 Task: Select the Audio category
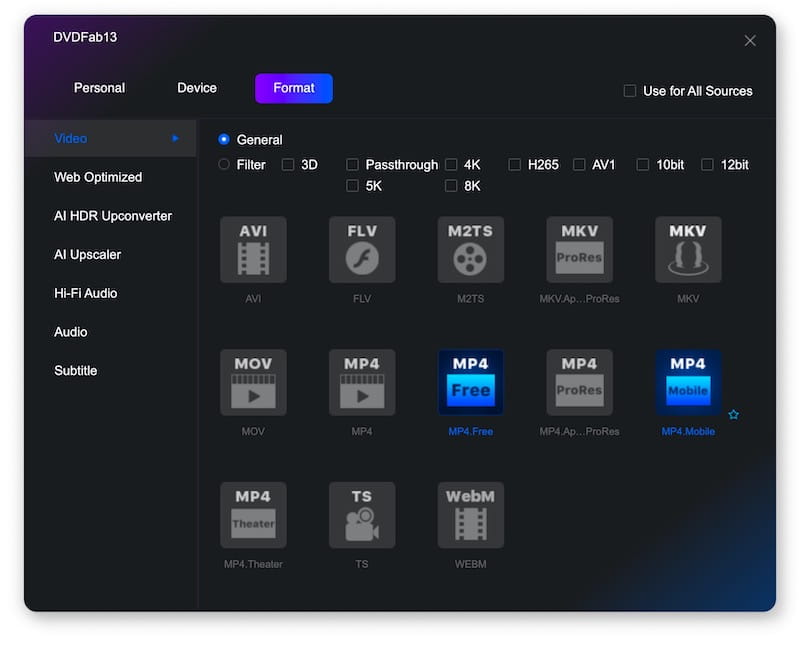tap(70, 332)
